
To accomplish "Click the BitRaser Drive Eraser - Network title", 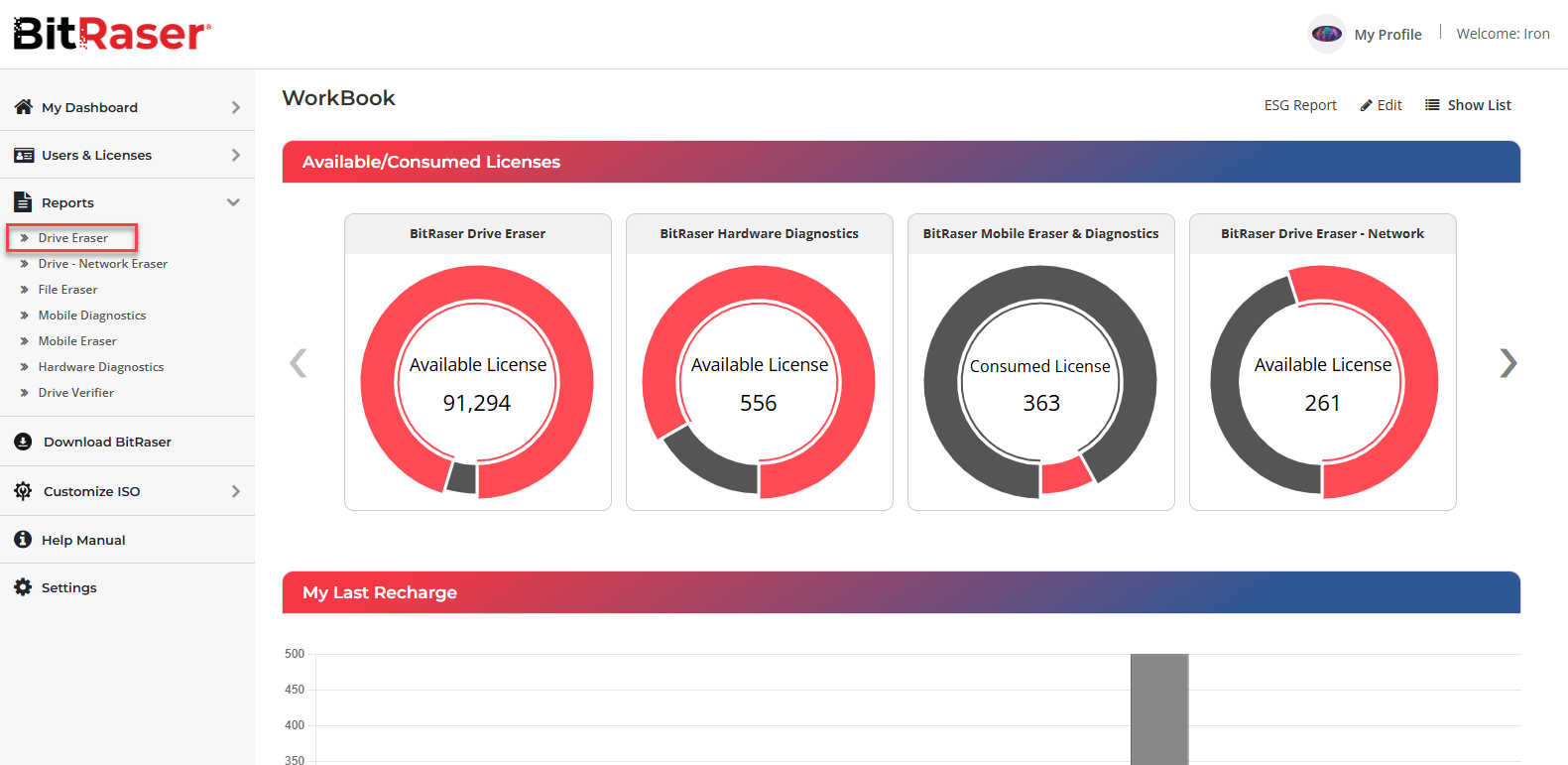I will click(1323, 234).
